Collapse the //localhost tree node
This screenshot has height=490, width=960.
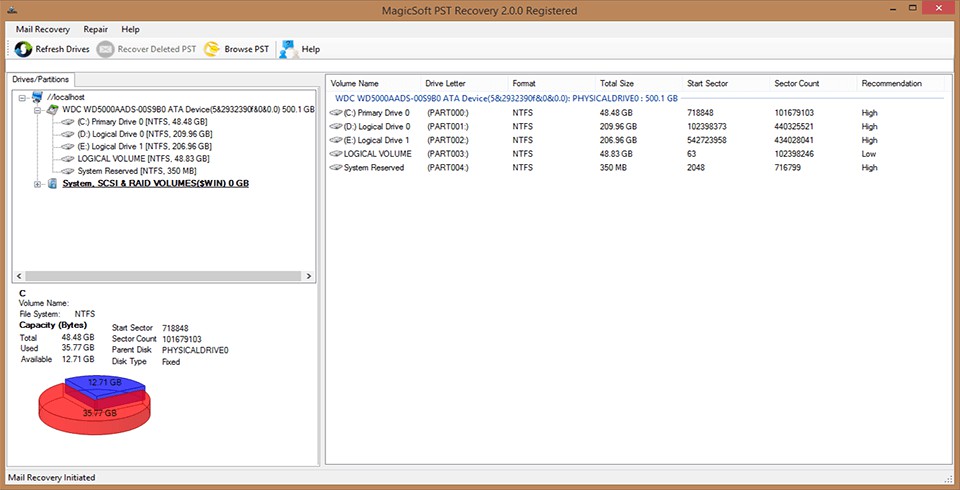point(23,97)
